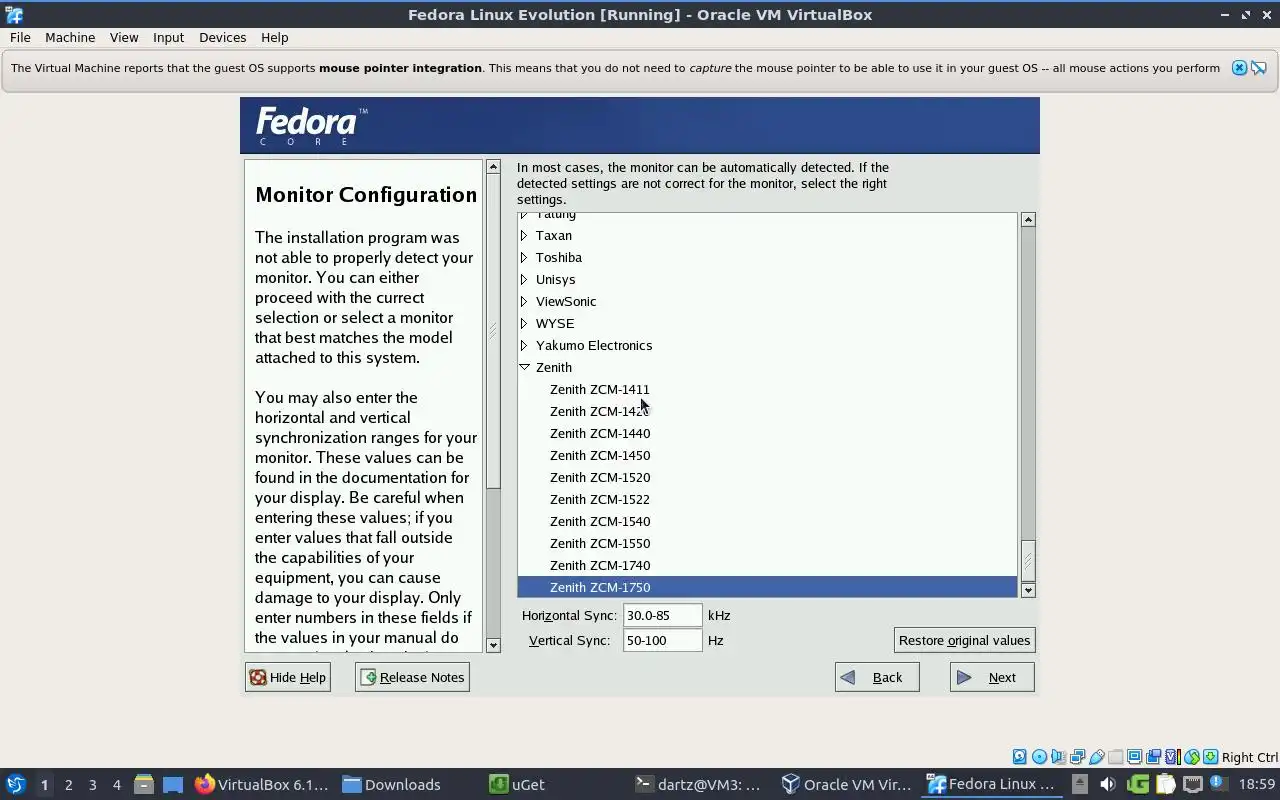The width and height of the screenshot is (1280, 800).
Task: Click the optical drive status icon
Action: click(1039, 757)
